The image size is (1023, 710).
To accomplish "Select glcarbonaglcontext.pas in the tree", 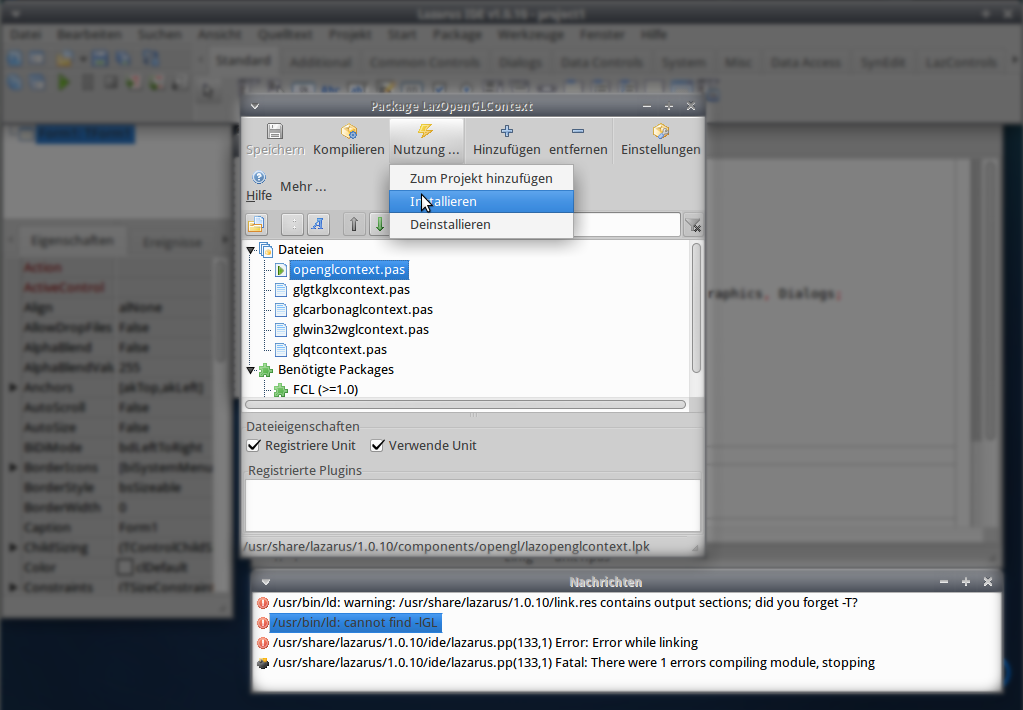I will coord(363,310).
